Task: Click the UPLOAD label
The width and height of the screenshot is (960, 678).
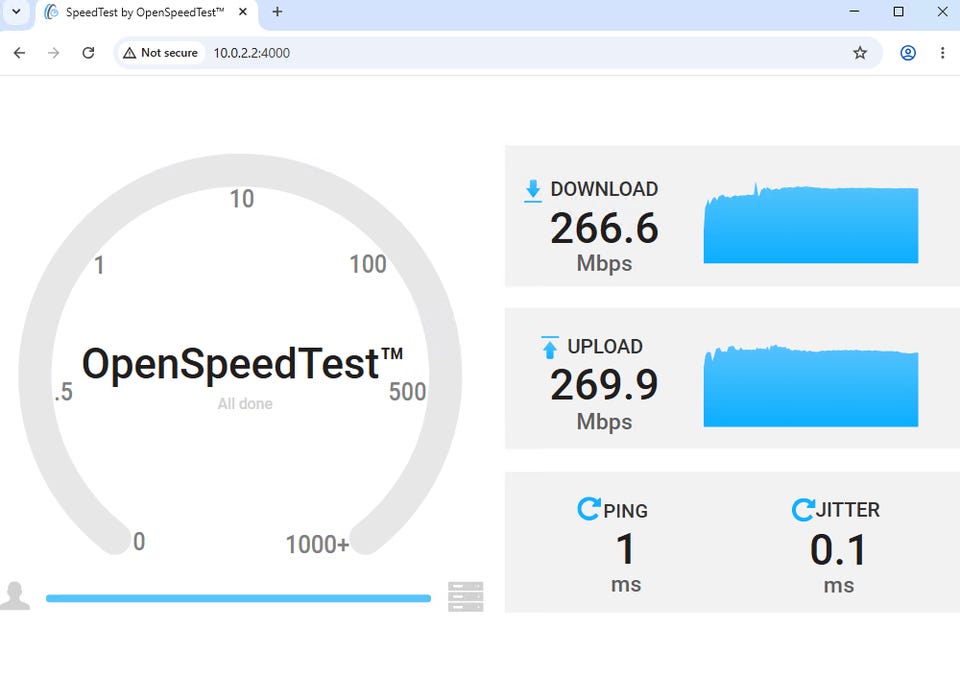Action: pyautogui.click(x=605, y=347)
